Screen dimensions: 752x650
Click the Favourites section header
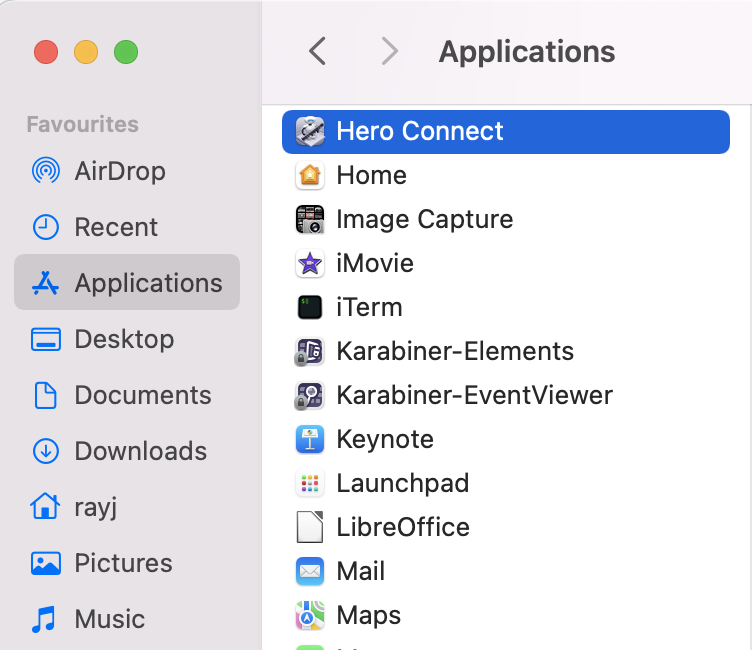point(82,124)
